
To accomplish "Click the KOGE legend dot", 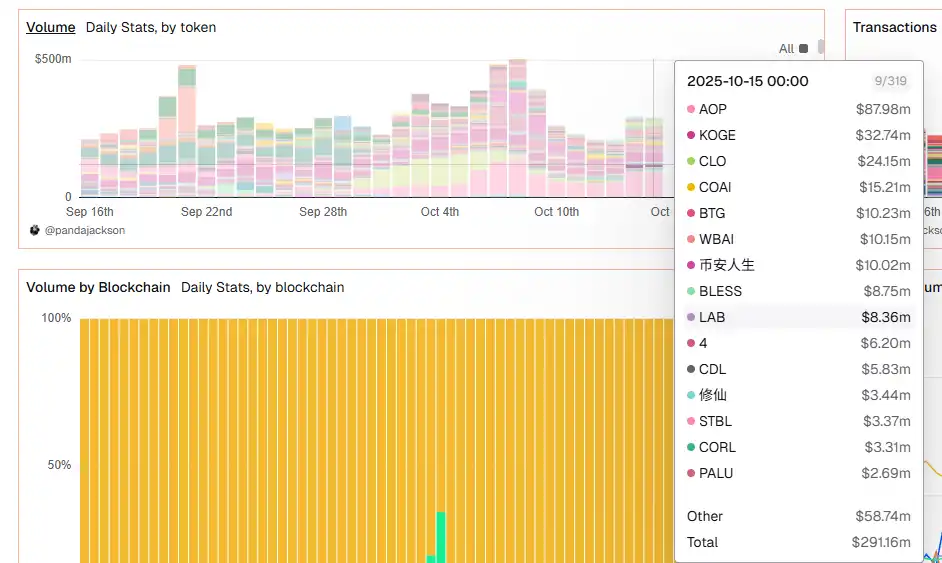I will click(x=691, y=135).
